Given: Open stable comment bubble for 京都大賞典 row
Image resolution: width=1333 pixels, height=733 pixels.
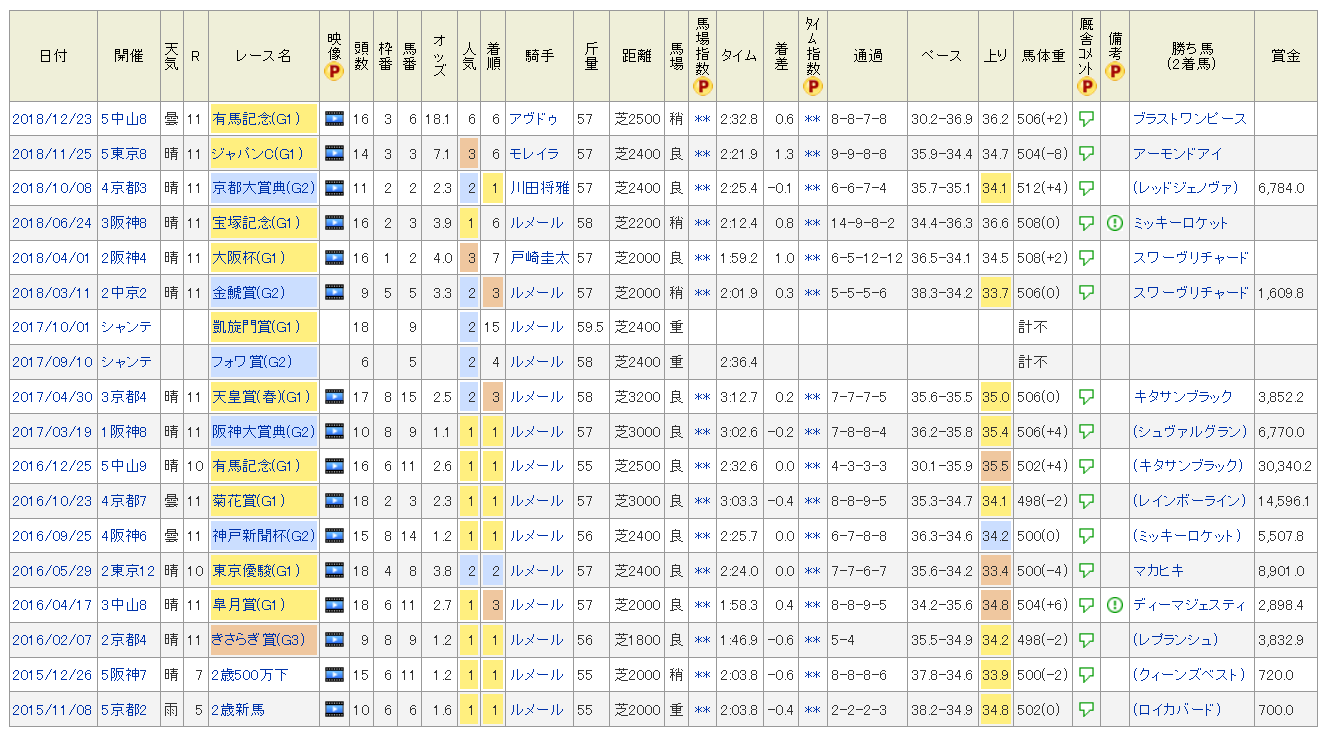Looking at the screenshot, I should (x=1086, y=188).
